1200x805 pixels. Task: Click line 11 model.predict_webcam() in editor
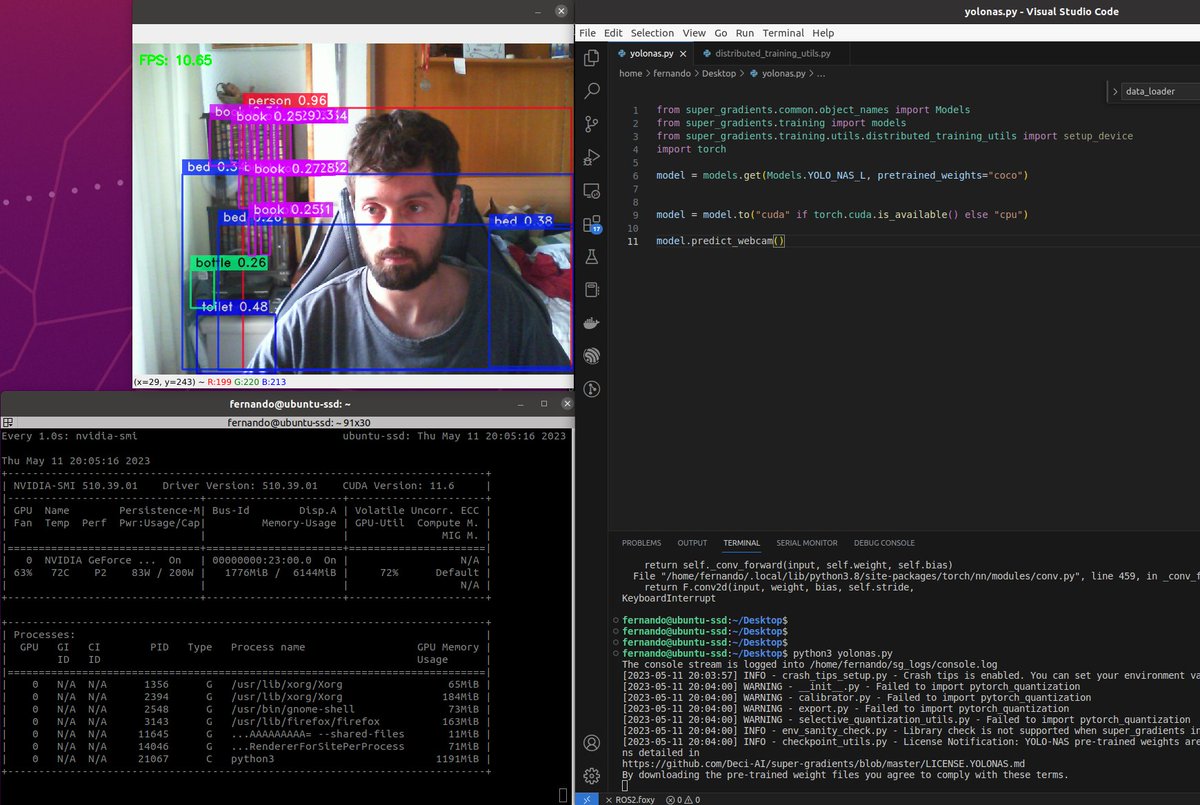721,241
